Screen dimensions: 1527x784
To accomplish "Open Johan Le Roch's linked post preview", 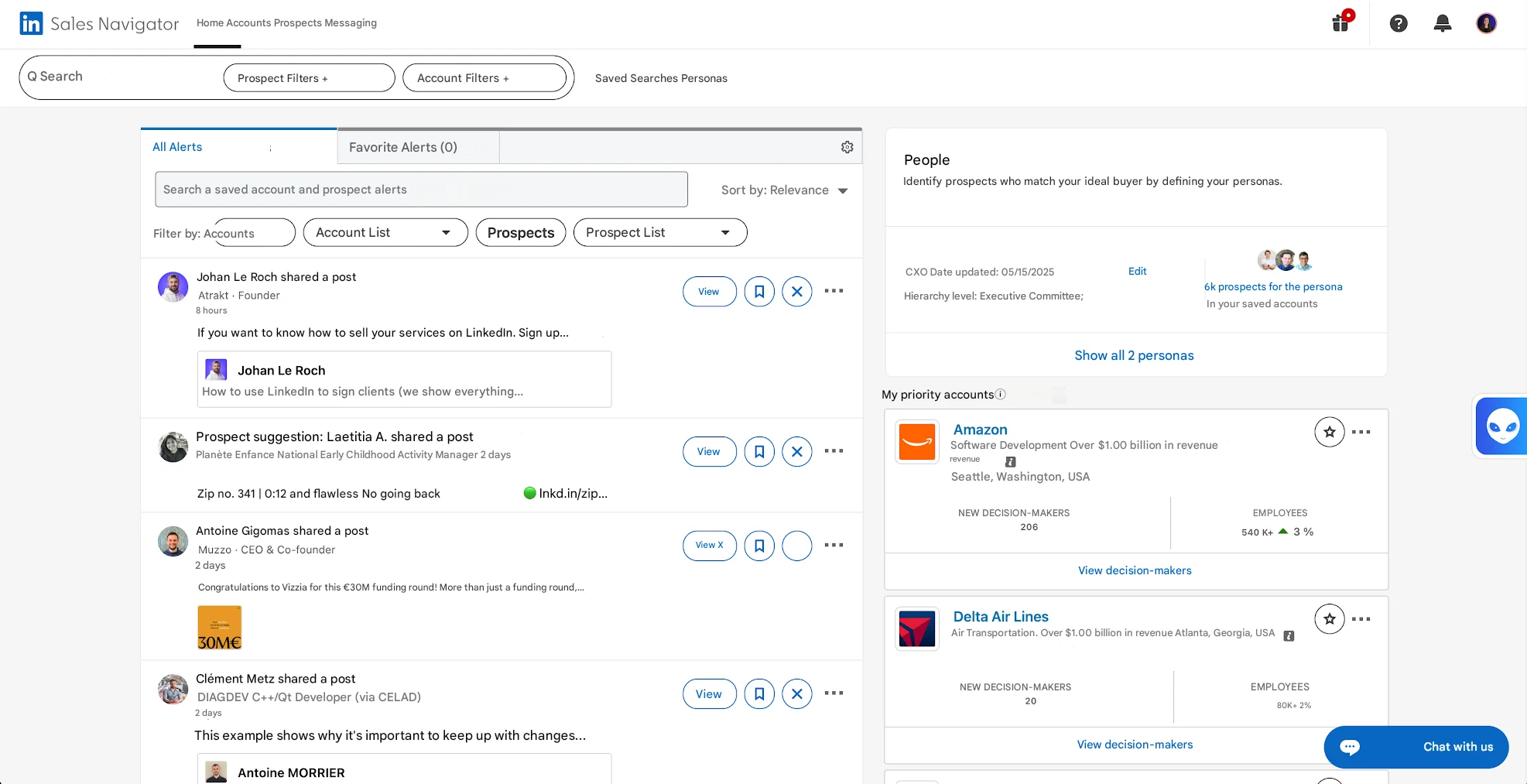I will 405,380.
